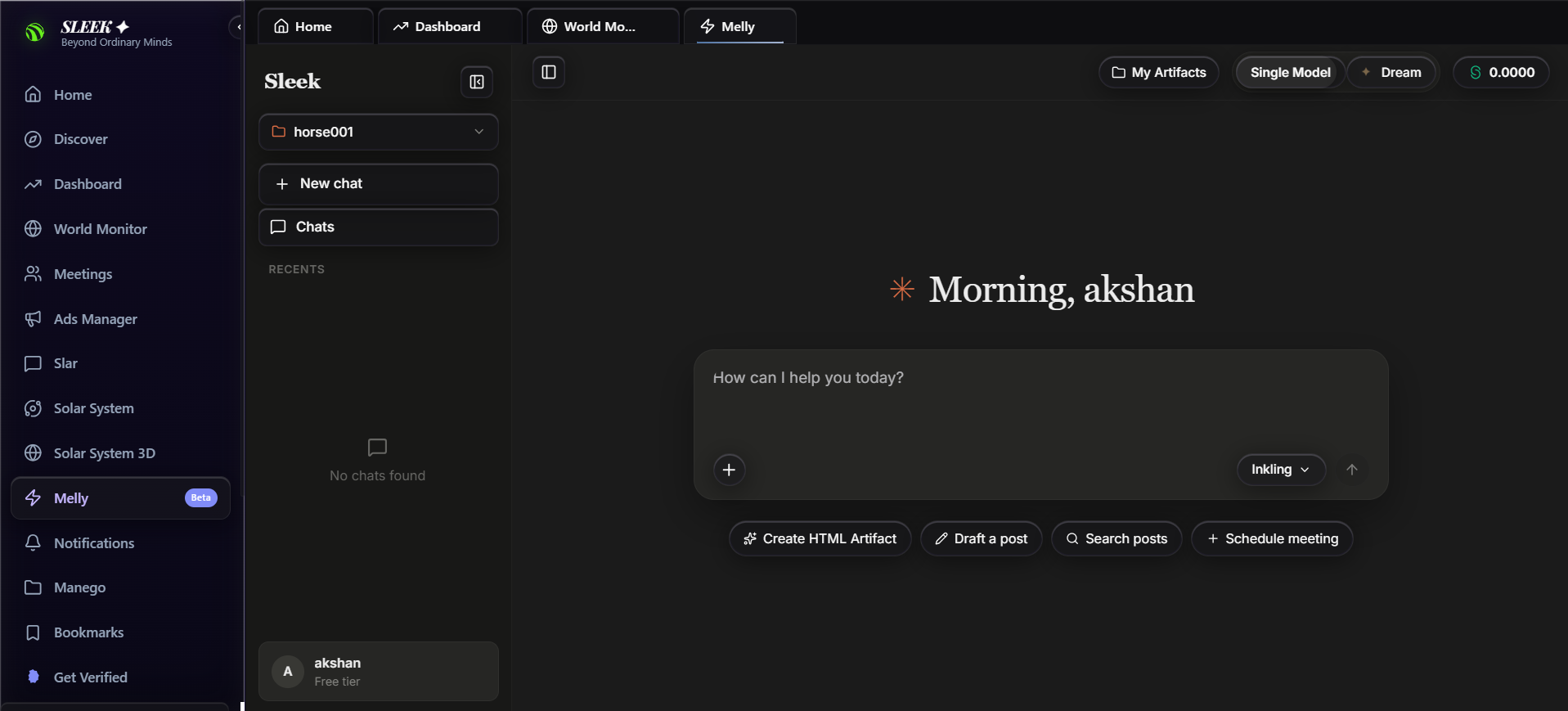Open the 0.0000 credits balance

(1502, 72)
